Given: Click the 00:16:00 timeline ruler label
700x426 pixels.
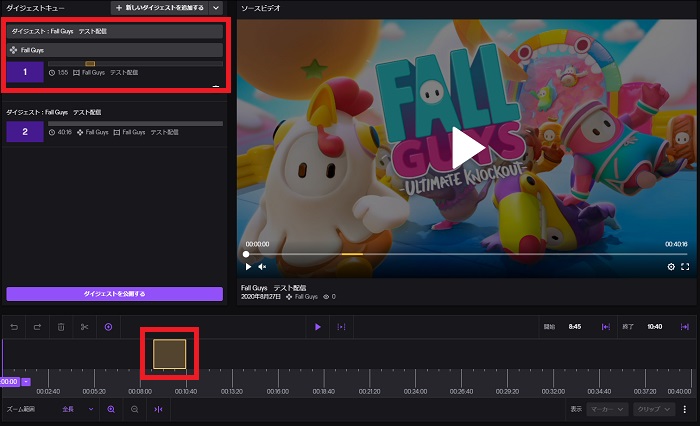Looking at the screenshot, I should (278, 392).
